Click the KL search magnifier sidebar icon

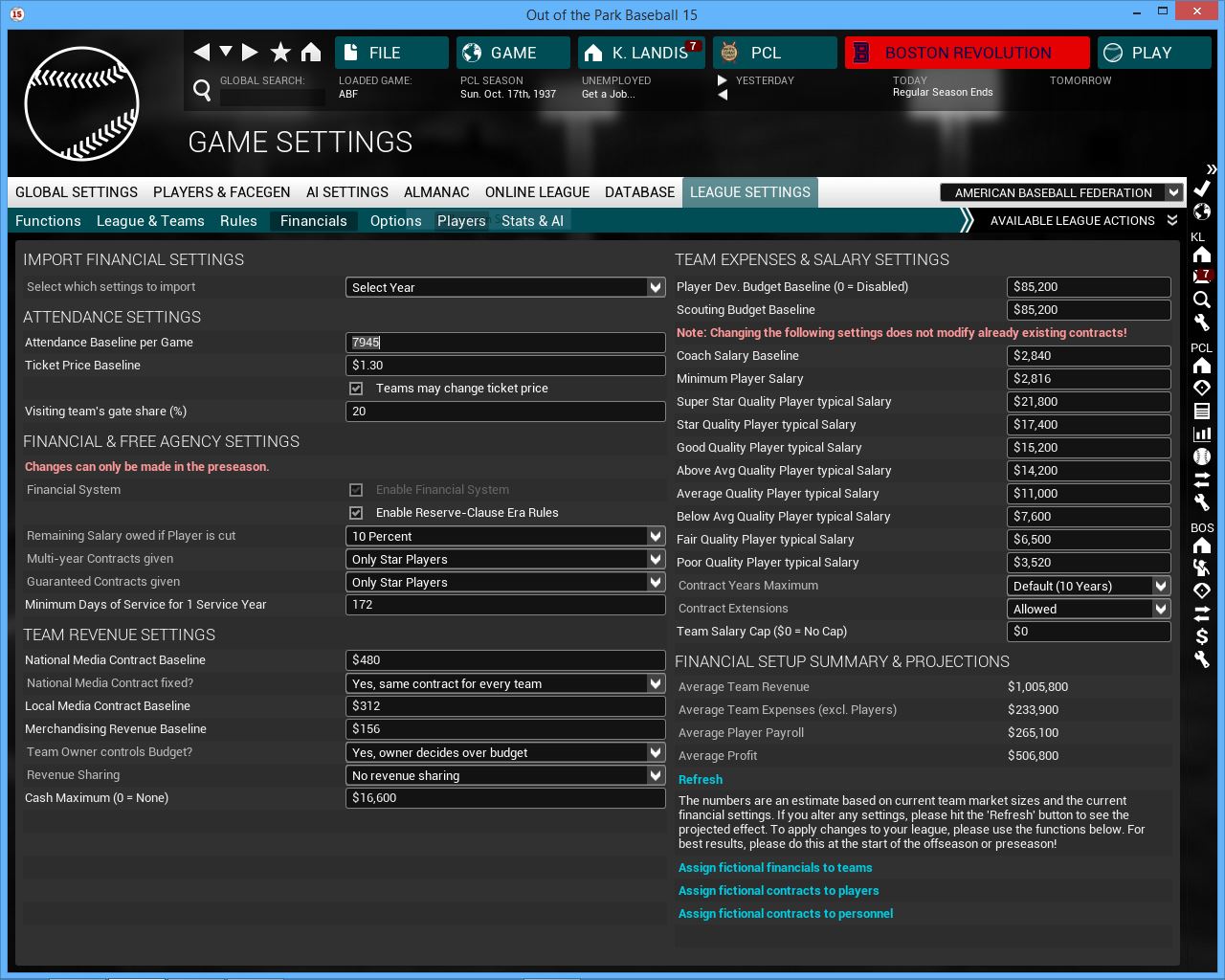[1202, 300]
